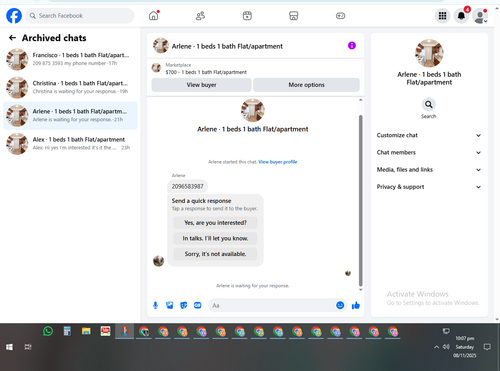Click the $700 listing title text
This screenshot has height=371, width=500.
click(206, 72)
